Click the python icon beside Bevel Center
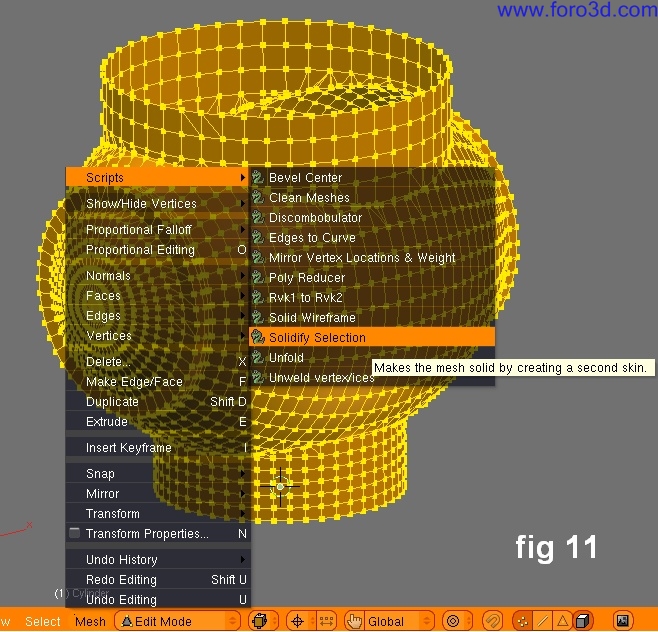 [x=258, y=177]
